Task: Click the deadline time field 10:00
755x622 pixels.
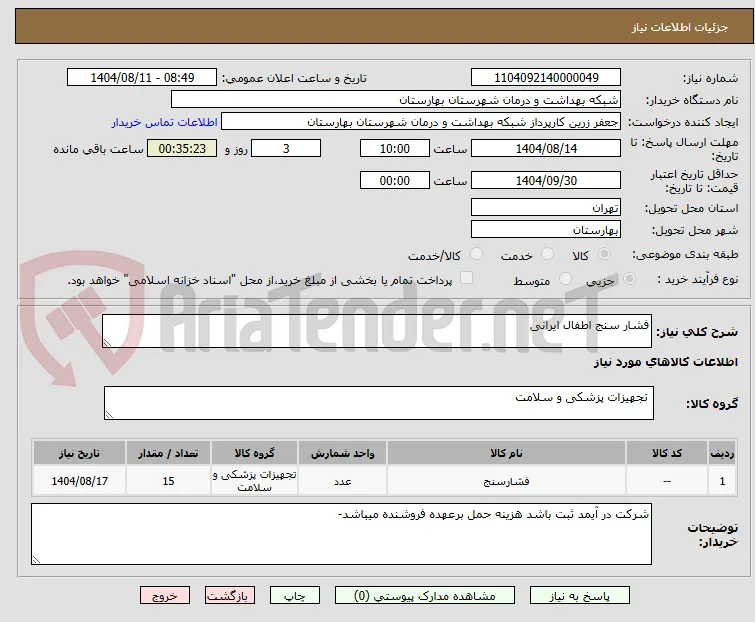Action: [x=394, y=148]
